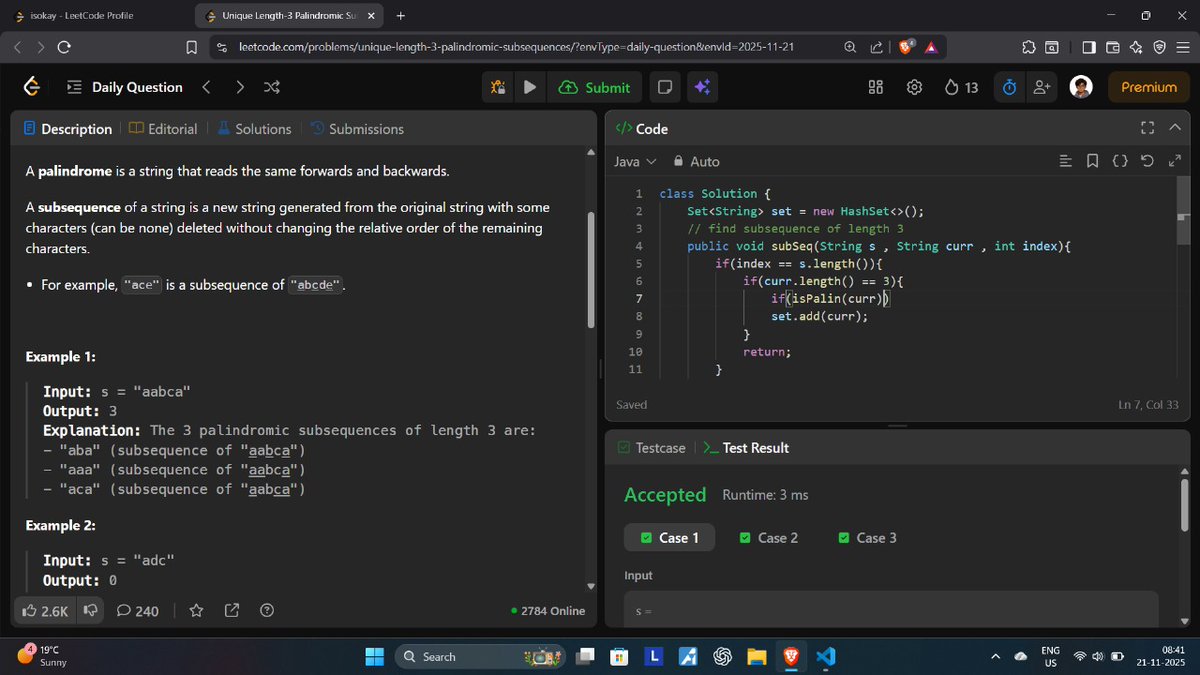The height and width of the screenshot is (675, 1200).
Task: Open the Brave wallet icon
Action: [1113, 47]
